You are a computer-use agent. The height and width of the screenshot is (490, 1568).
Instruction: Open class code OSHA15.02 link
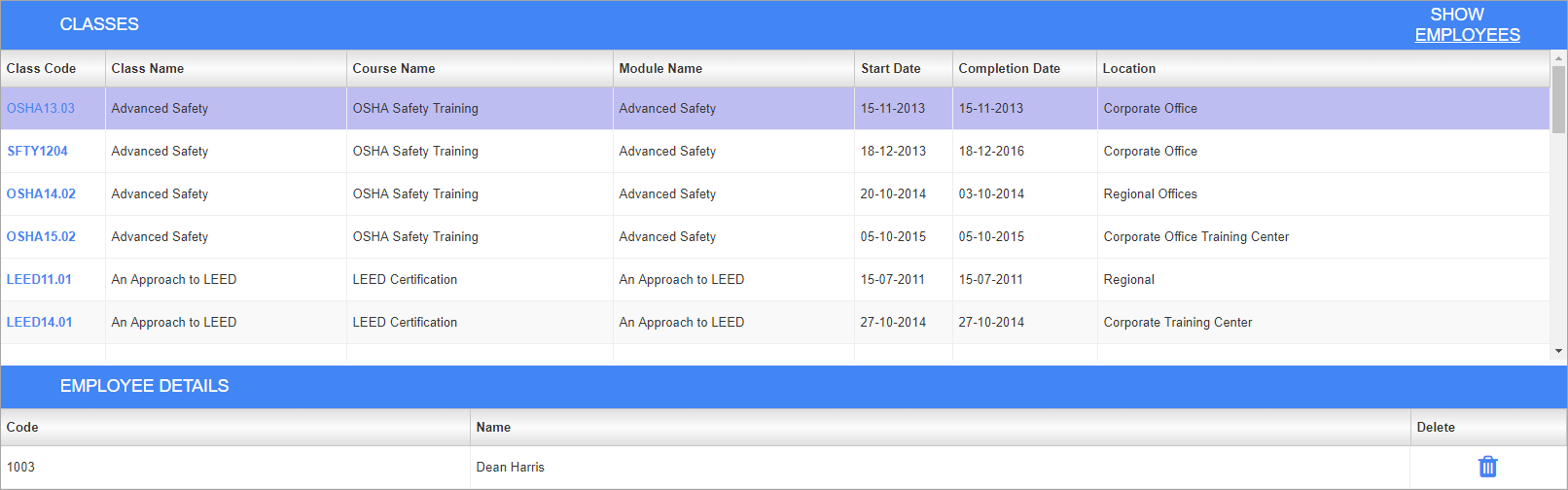(41, 237)
